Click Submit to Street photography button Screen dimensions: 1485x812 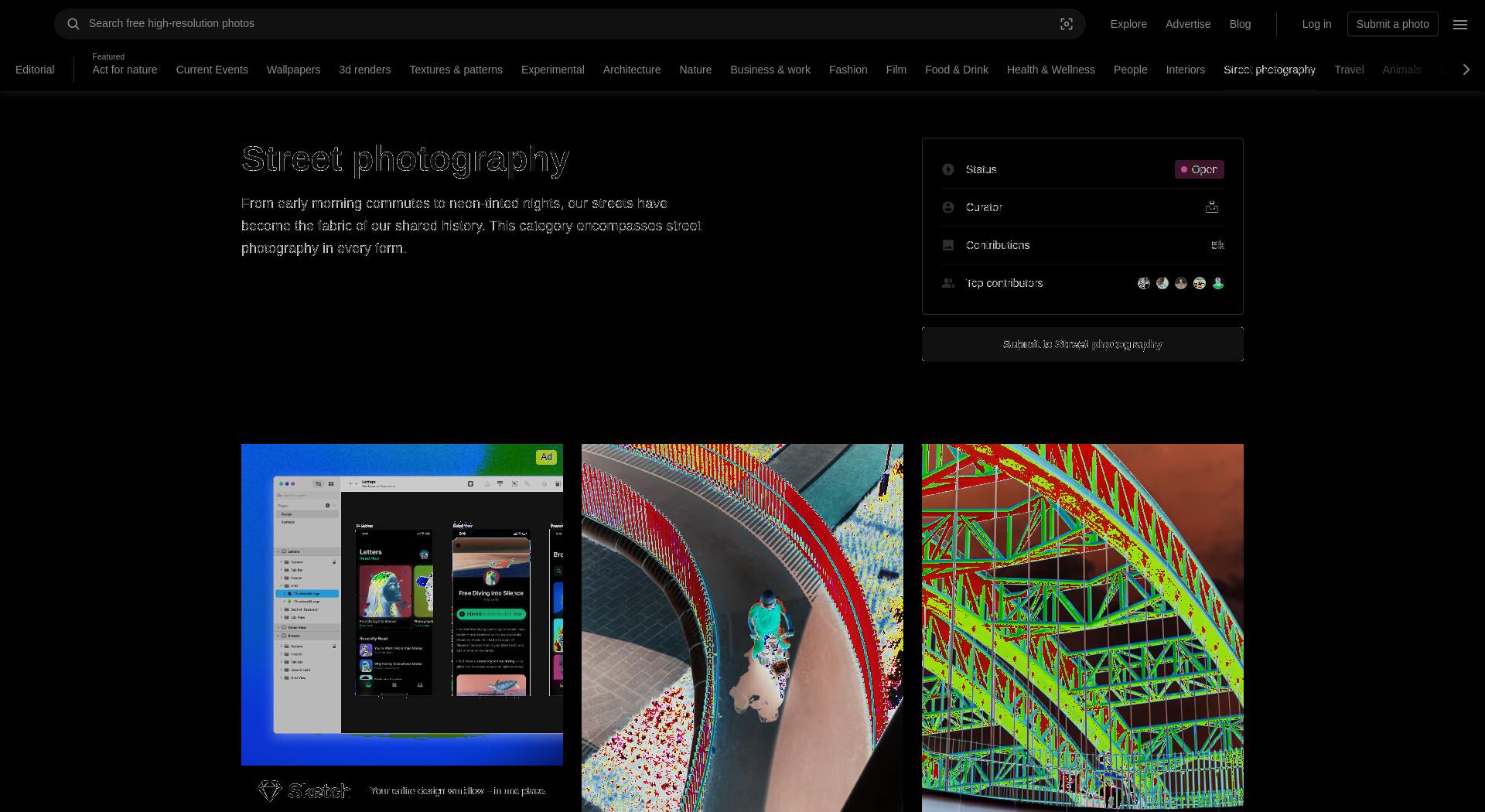(1083, 344)
